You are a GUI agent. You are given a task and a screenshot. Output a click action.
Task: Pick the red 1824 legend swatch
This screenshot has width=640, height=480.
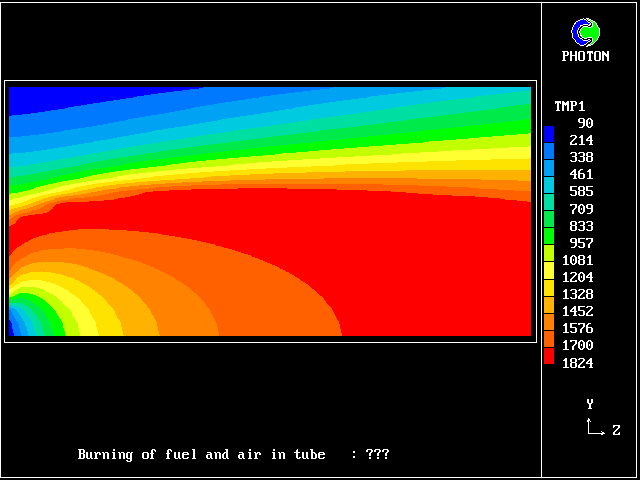pyautogui.click(x=549, y=357)
